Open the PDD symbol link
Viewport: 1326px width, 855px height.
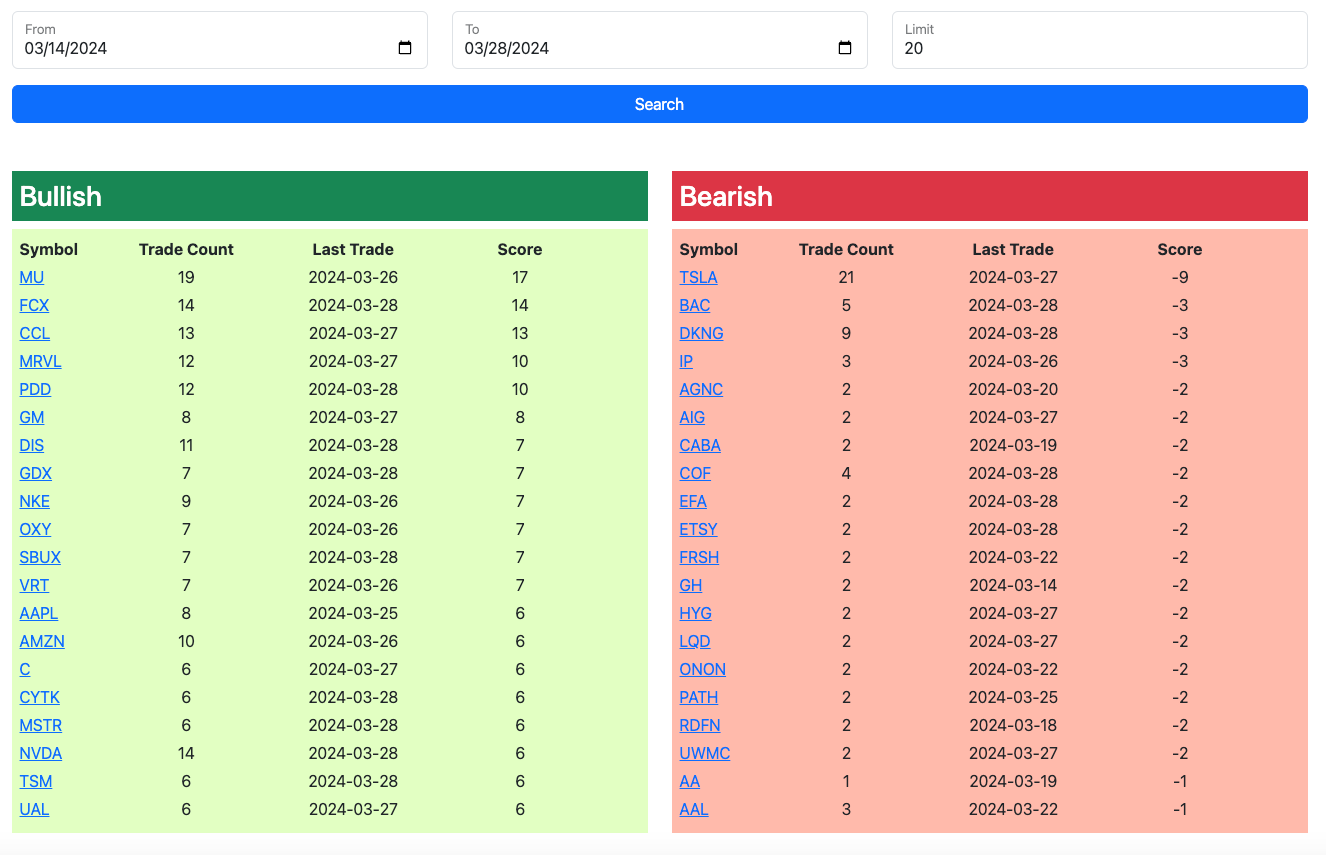click(35, 389)
